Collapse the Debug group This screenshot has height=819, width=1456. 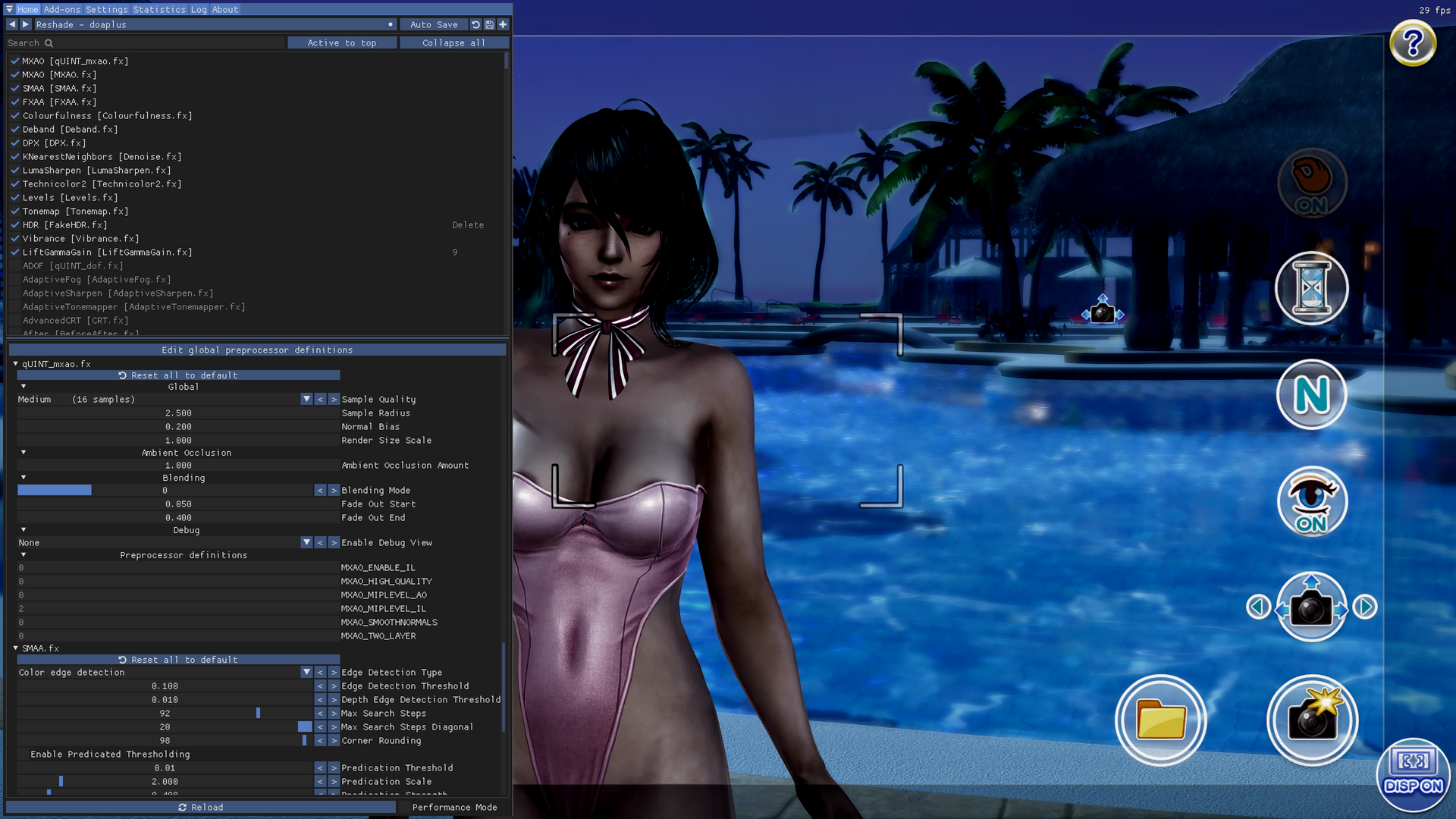24,530
